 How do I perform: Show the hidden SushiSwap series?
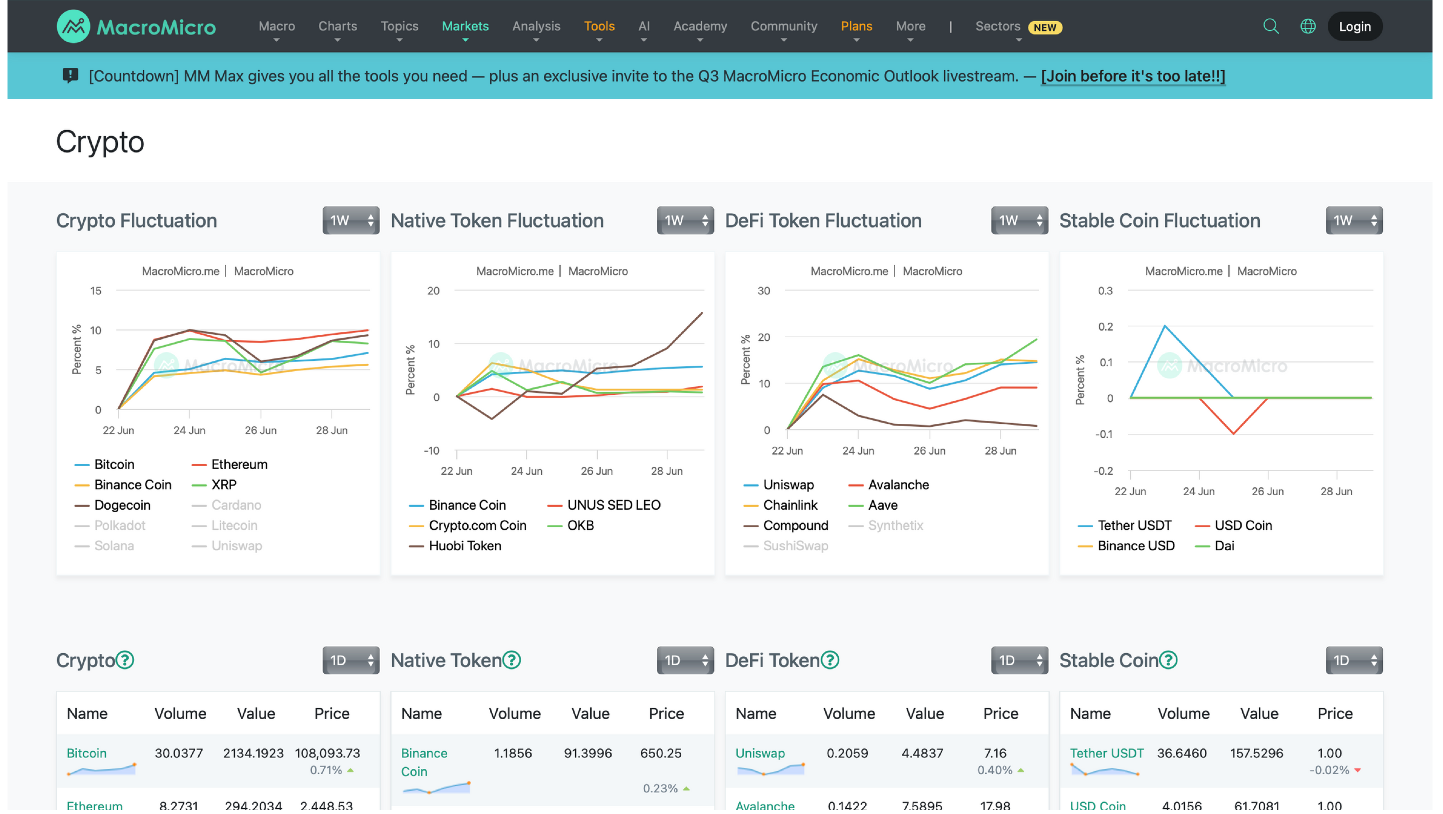(x=786, y=546)
